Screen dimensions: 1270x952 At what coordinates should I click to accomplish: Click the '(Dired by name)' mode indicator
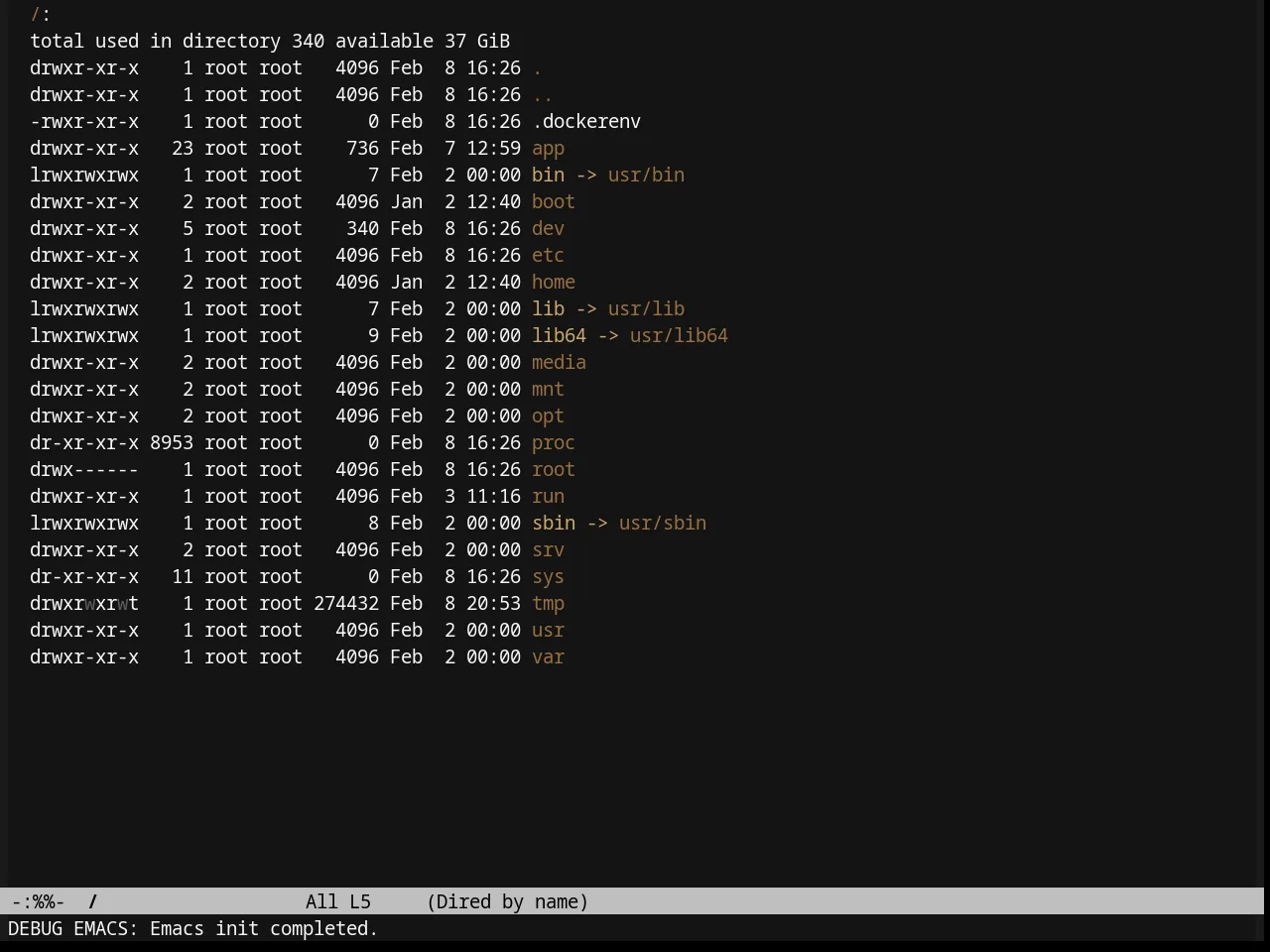tap(507, 901)
